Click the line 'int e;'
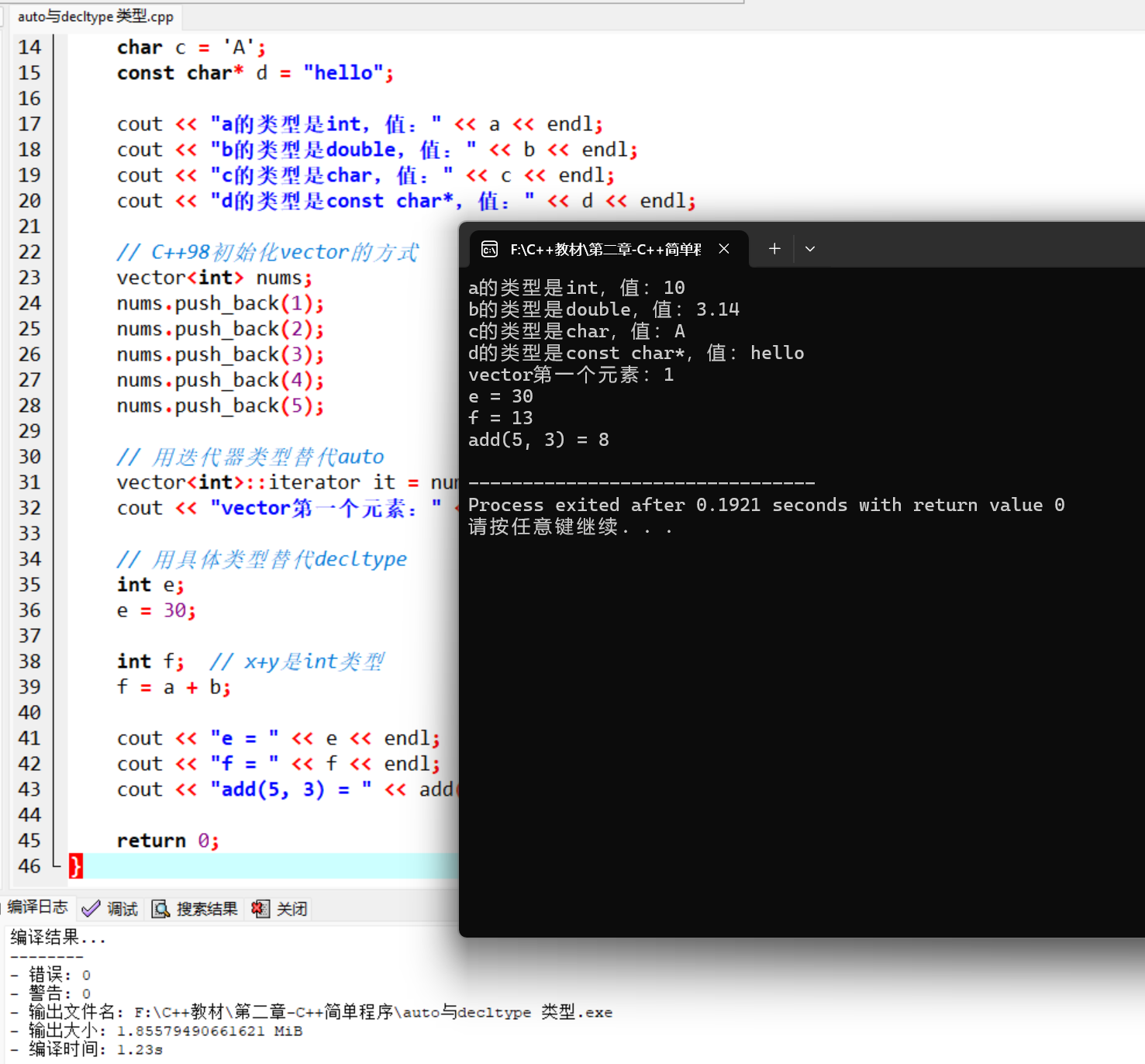 click(151, 585)
